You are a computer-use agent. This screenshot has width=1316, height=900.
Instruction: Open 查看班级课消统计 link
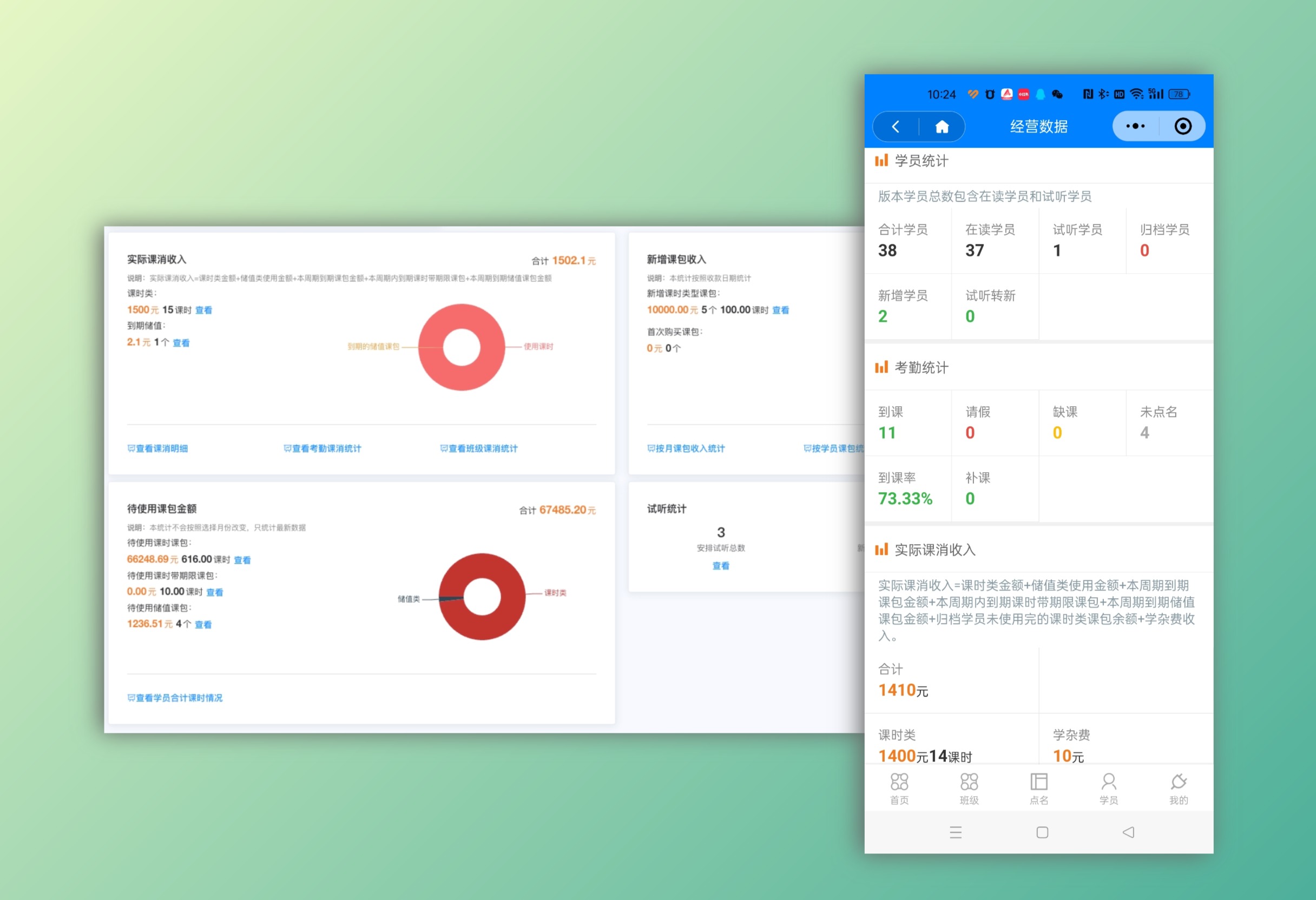481,448
